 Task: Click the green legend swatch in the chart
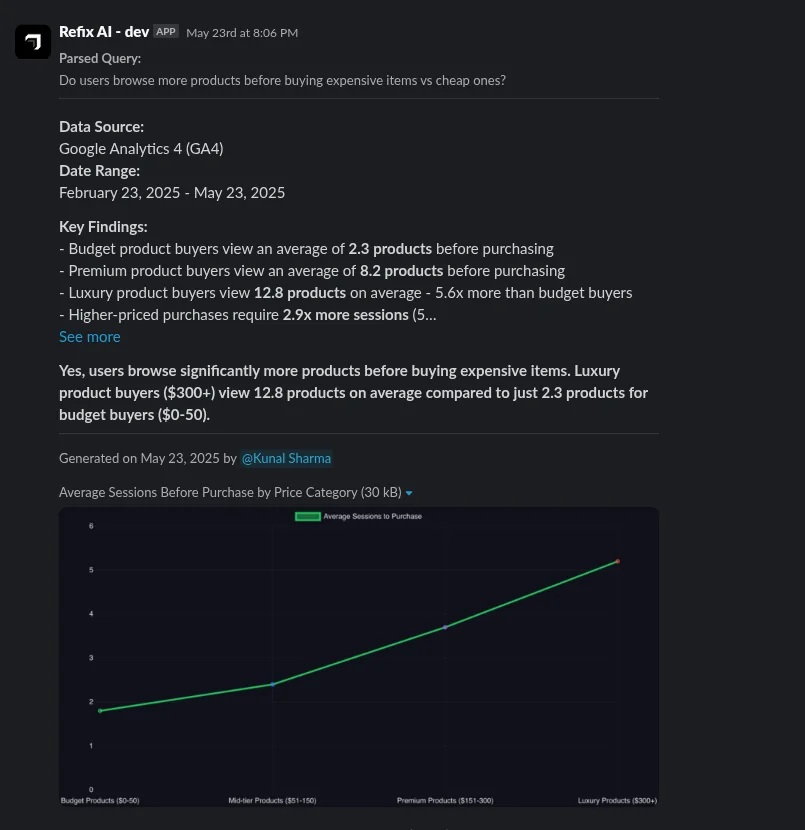click(307, 517)
